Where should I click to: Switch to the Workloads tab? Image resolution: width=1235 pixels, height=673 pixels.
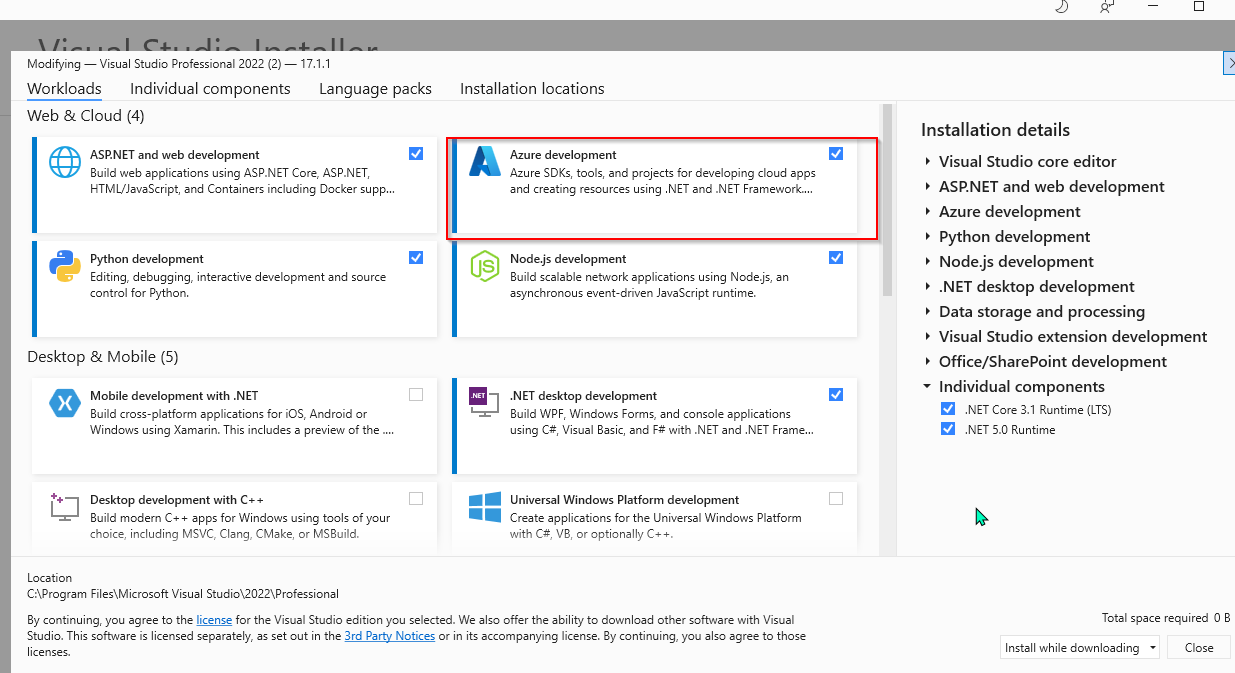pos(64,89)
